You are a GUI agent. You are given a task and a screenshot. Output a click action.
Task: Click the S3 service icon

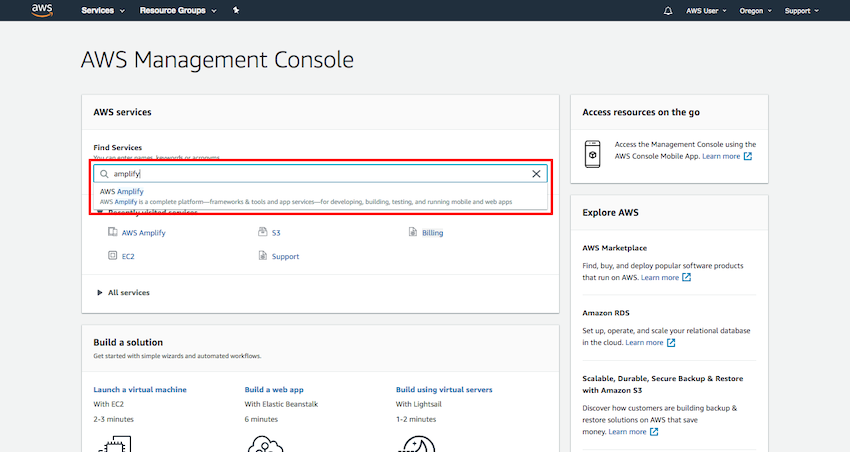263,232
